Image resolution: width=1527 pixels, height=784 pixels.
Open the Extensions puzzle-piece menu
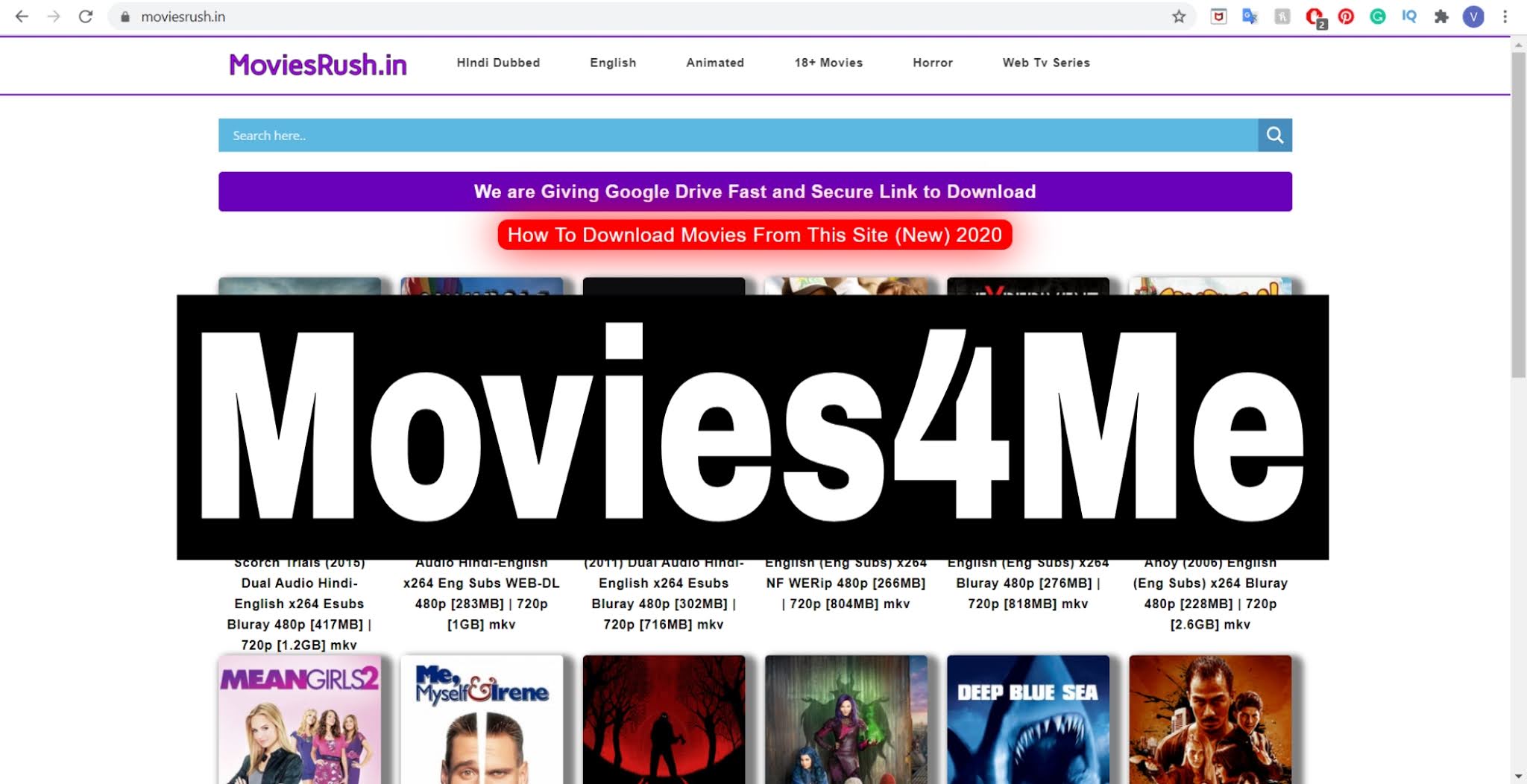[x=1441, y=16]
